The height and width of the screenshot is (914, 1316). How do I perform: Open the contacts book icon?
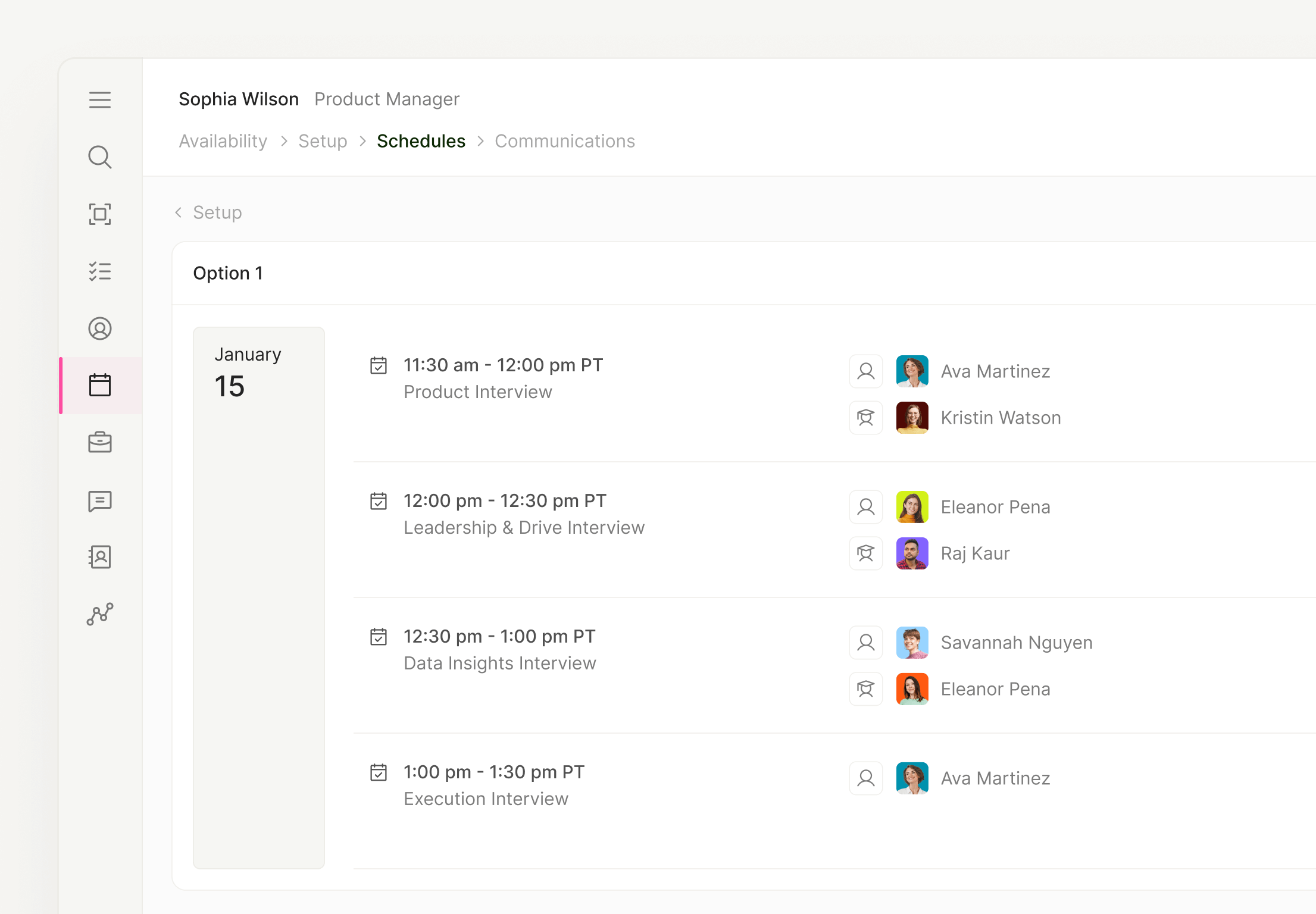tap(100, 557)
